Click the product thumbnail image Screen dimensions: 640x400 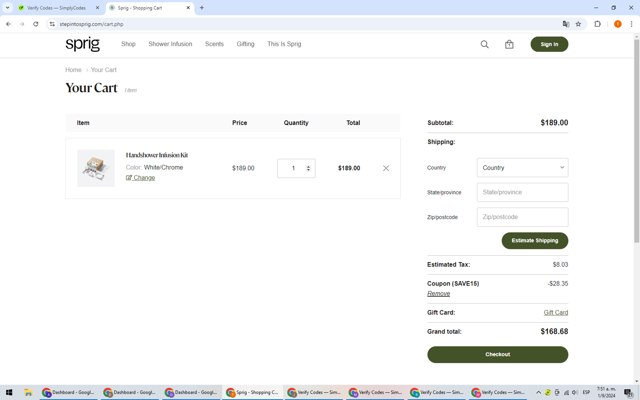tap(96, 168)
